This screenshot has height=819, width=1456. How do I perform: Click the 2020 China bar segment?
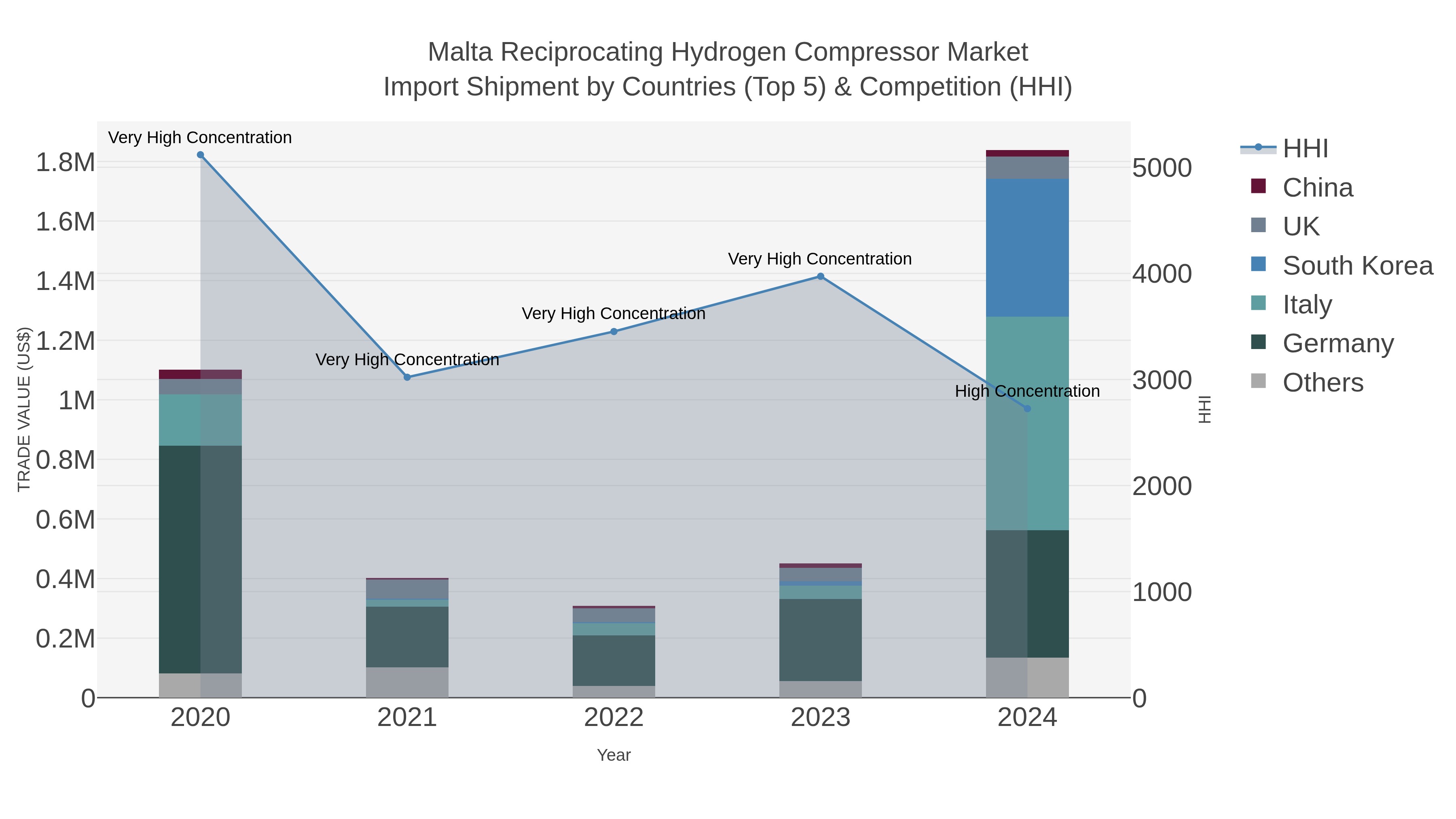coord(200,374)
